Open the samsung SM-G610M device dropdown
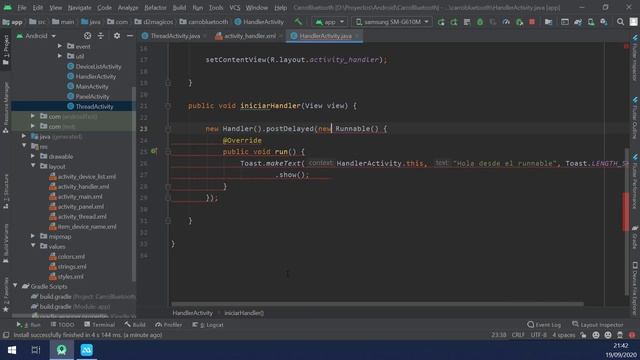Screen dimensions: 640x360 (x=391, y=22)
